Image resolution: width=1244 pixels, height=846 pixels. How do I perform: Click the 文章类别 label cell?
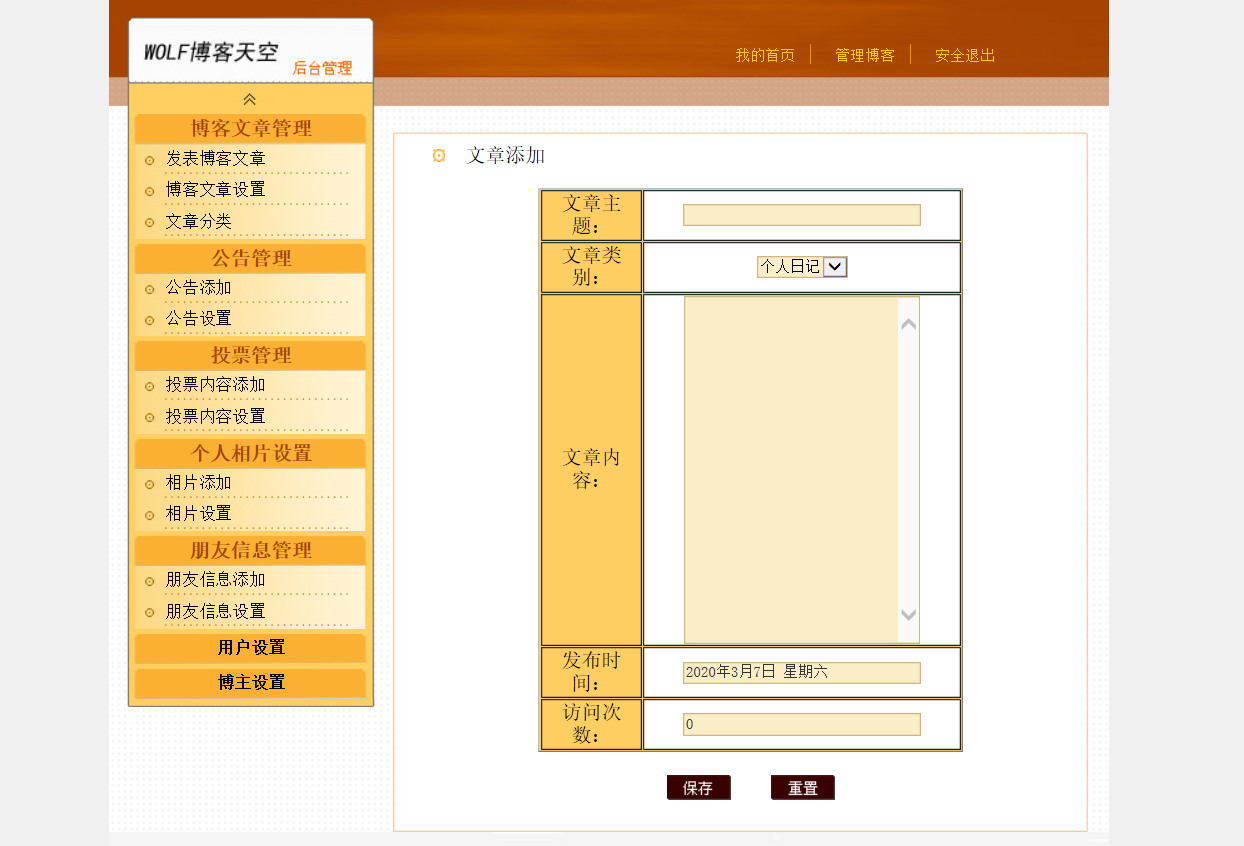coord(592,267)
